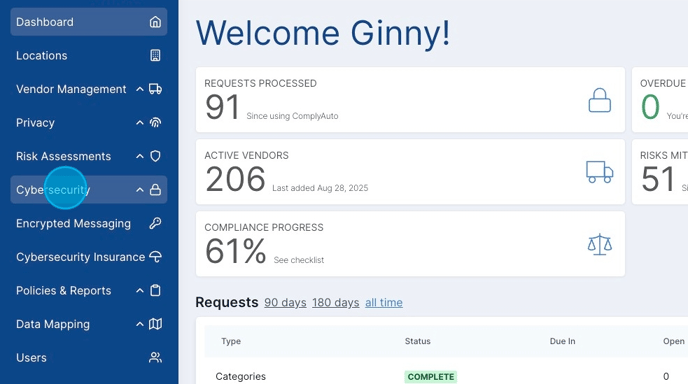This screenshot has width=688, height=384.
Task: Click 'Since using ComplyAuto' text
Action: (x=292, y=116)
